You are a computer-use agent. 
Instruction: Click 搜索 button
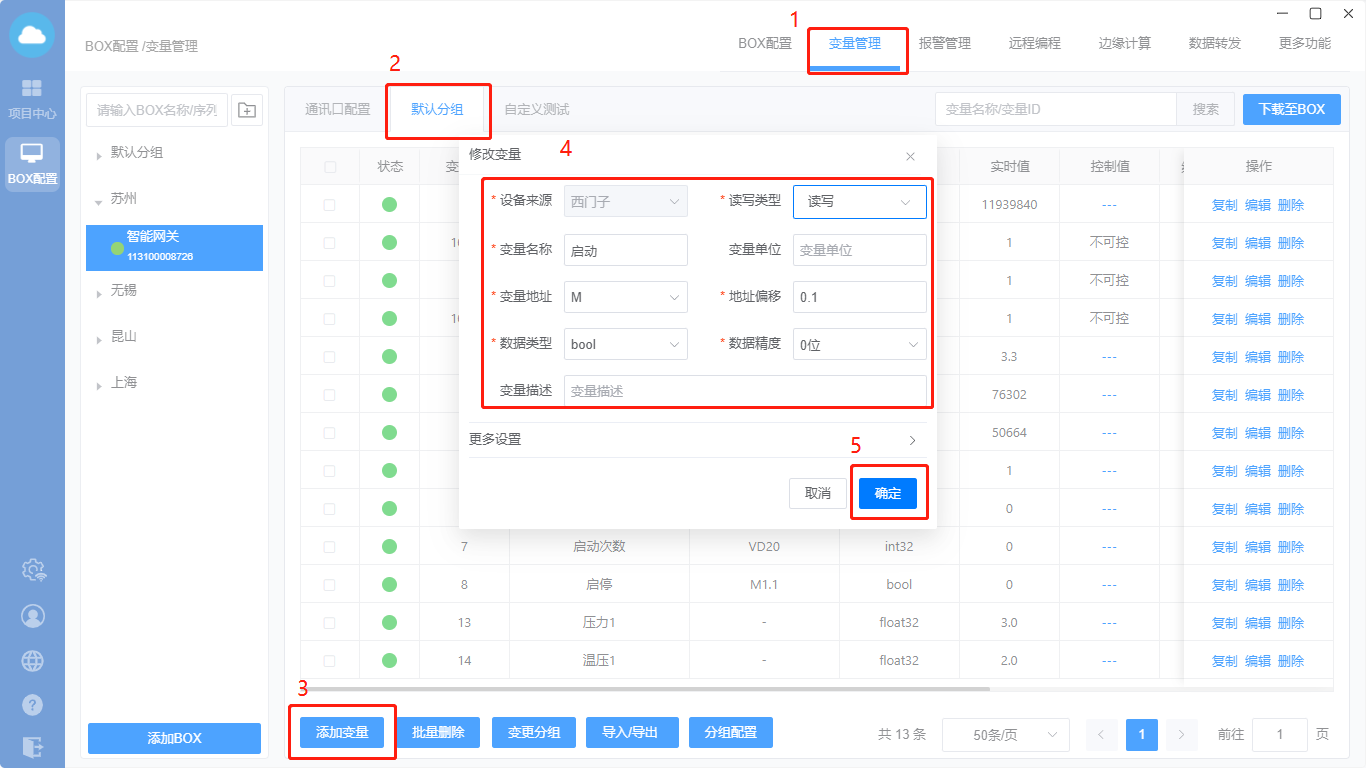pyautogui.click(x=1206, y=109)
